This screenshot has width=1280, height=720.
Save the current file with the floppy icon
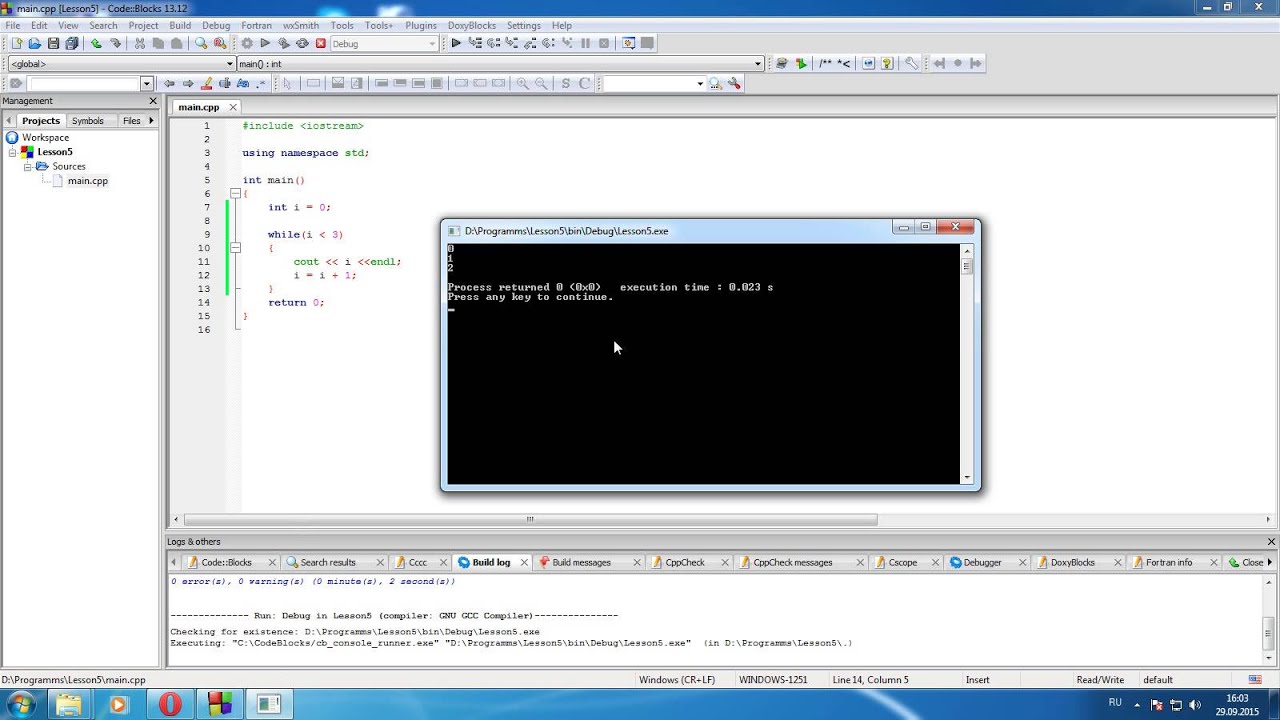pyautogui.click(x=53, y=43)
